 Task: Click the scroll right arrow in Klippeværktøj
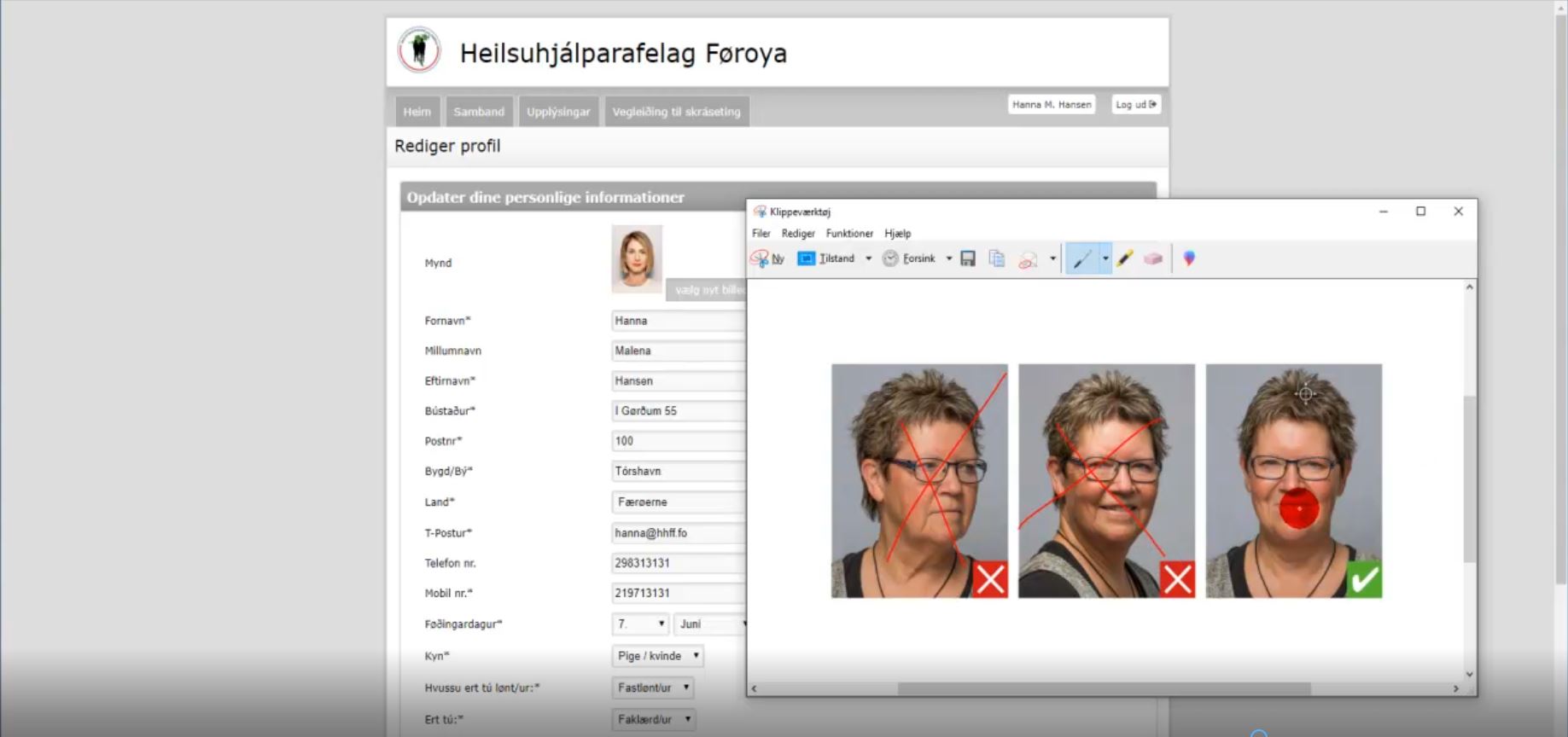[1456, 688]
